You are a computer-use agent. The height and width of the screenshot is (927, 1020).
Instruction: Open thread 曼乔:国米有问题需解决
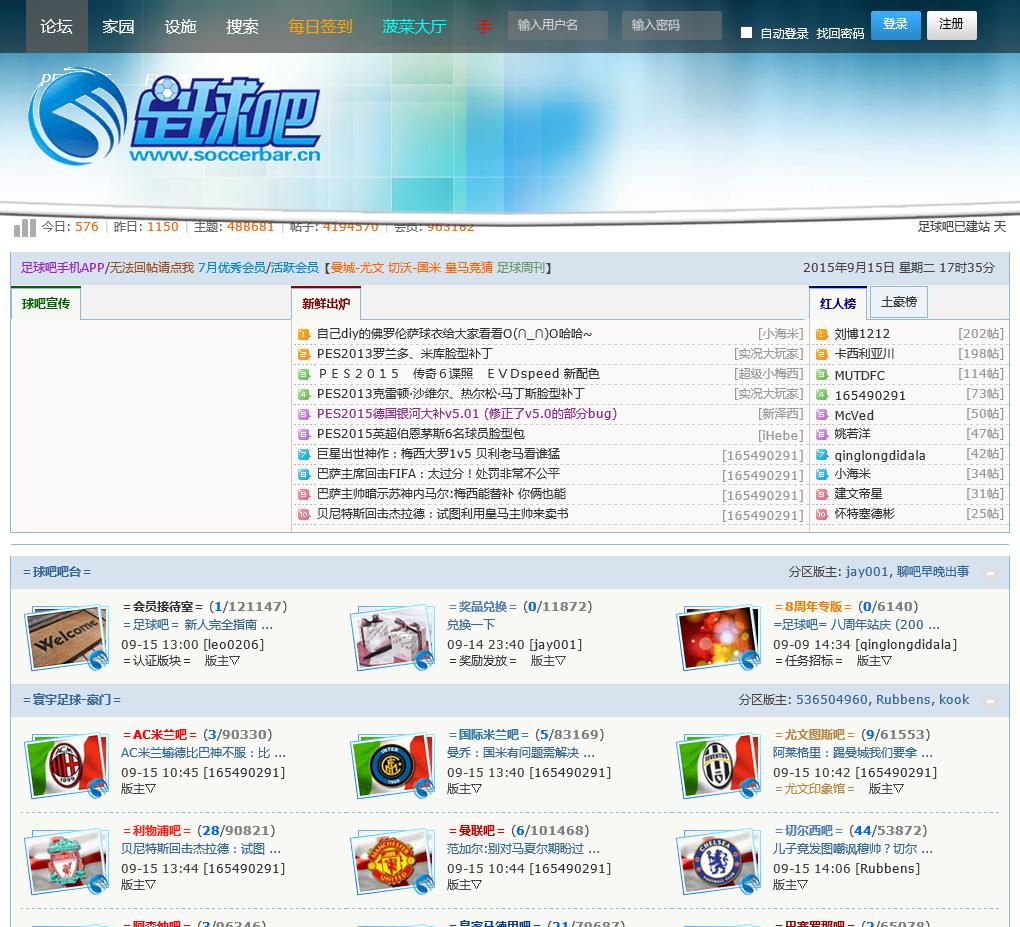click(520, 753)
